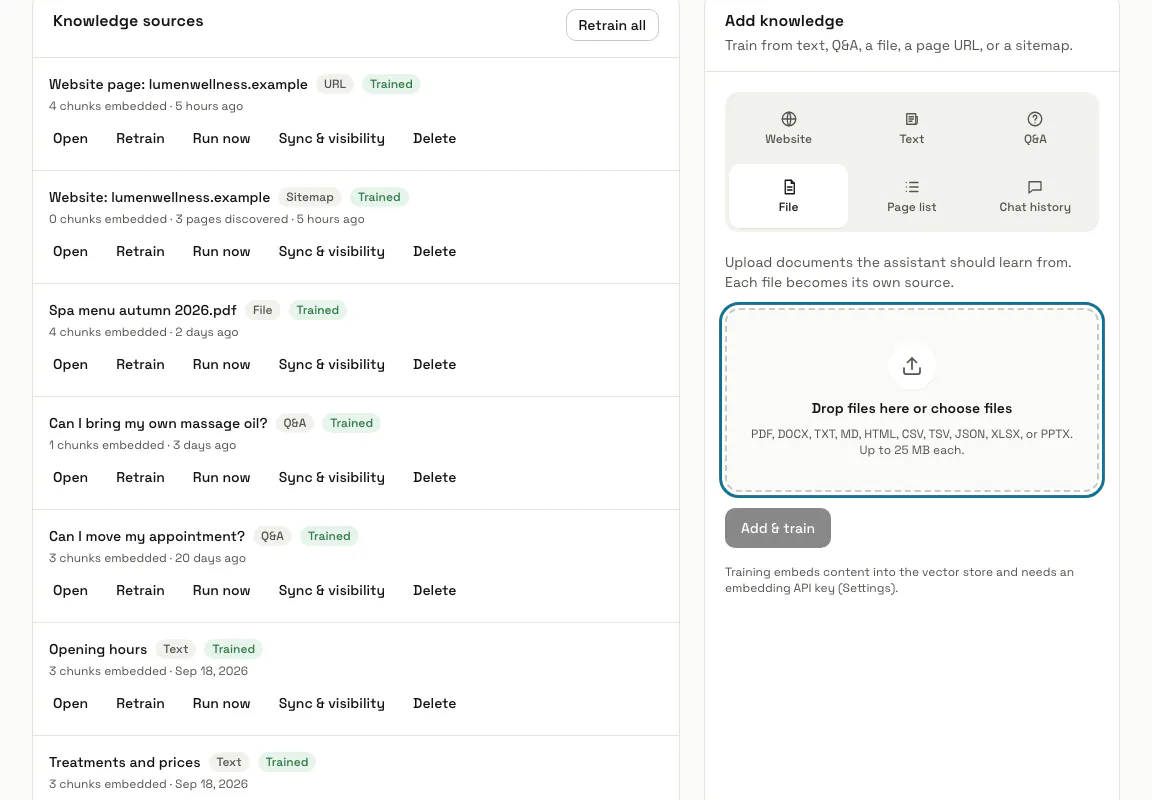
Task: Click the Add & train button
Action: click(x=778, y=528)
